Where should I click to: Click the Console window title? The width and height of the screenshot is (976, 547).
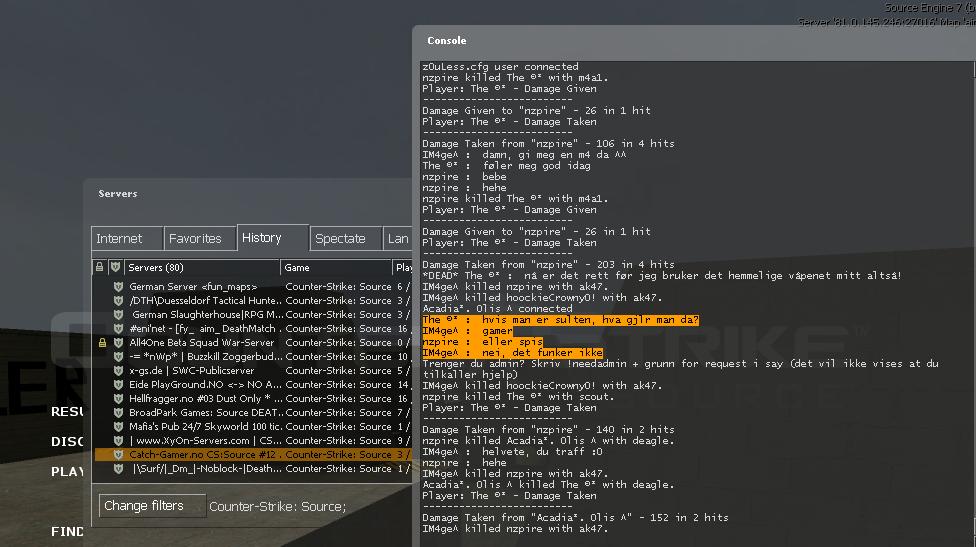(x=446, y=40)
